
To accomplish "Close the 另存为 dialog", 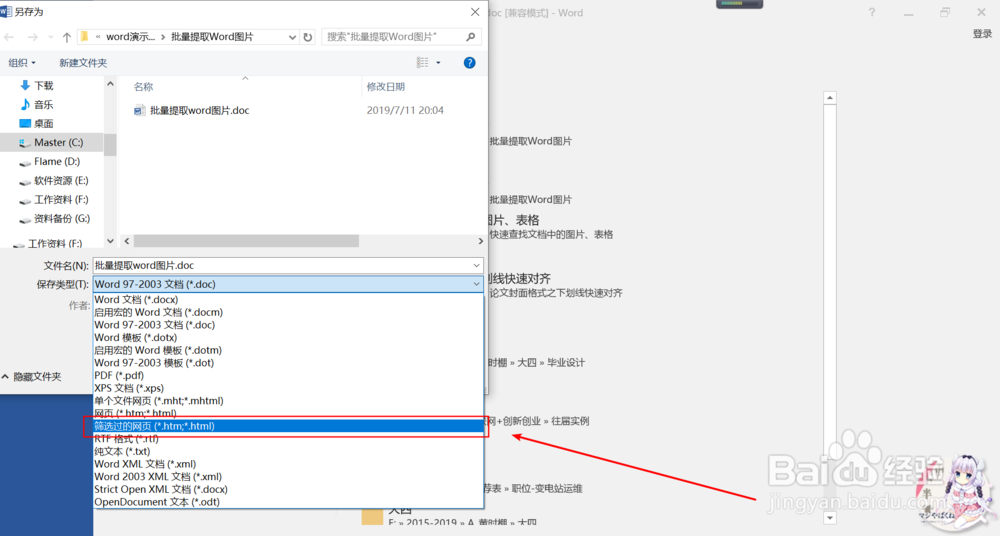I will (x=475, y=12).
